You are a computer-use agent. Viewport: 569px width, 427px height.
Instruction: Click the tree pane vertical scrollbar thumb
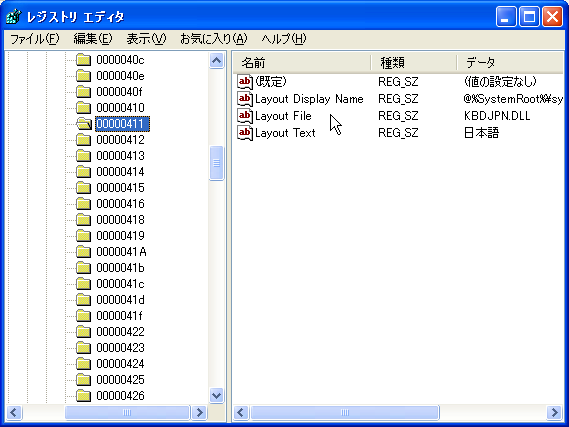217,163
